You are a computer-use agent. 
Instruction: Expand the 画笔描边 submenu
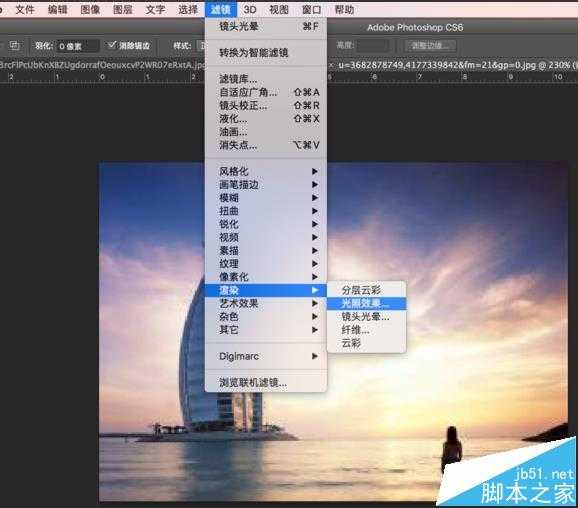(266, 185)
